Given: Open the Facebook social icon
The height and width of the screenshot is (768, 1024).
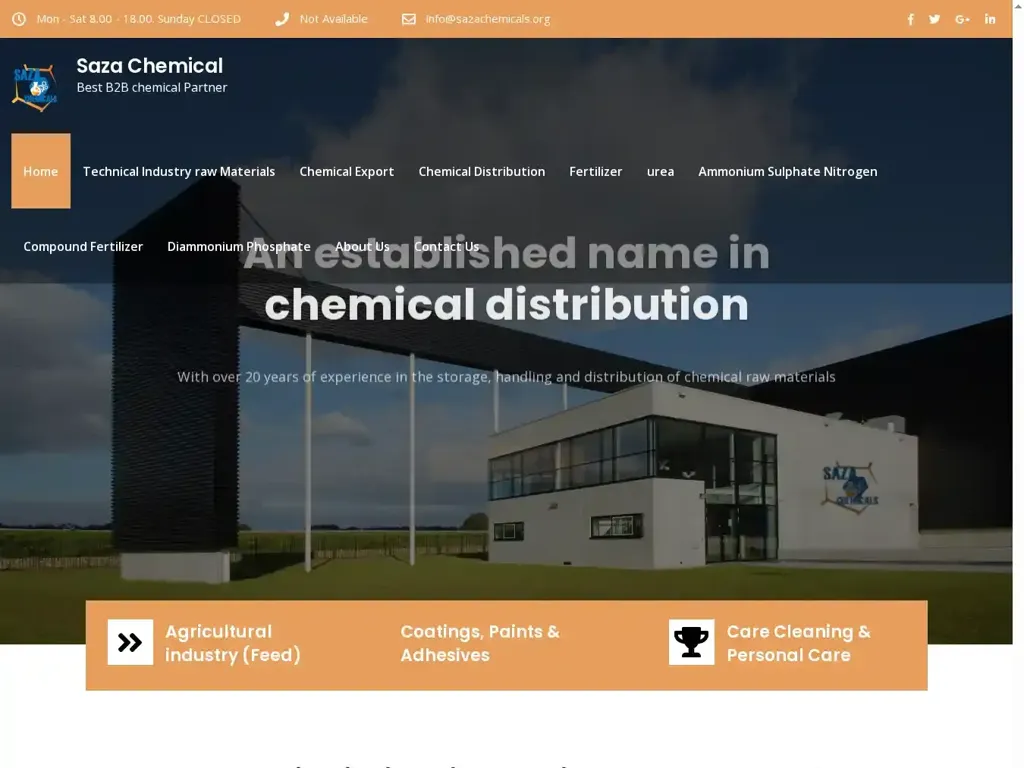Looking at the screenshot, I should click(x=910, y=19).
